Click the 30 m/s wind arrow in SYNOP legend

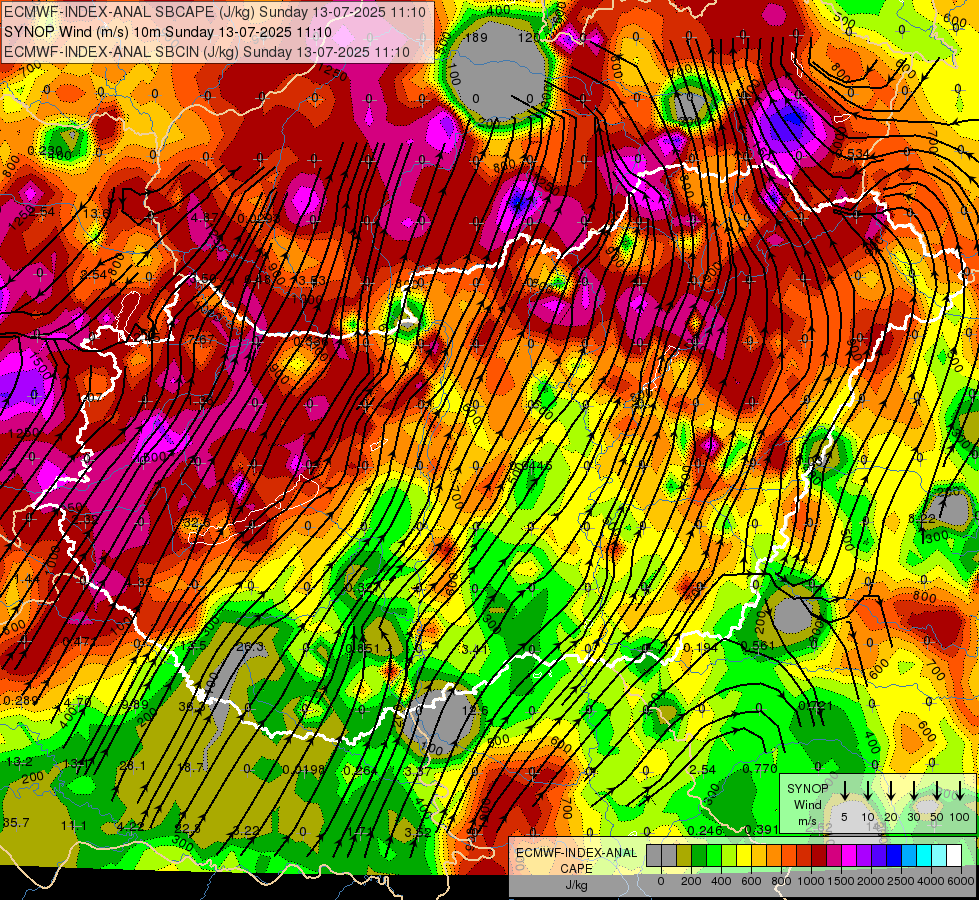point(913,790)
